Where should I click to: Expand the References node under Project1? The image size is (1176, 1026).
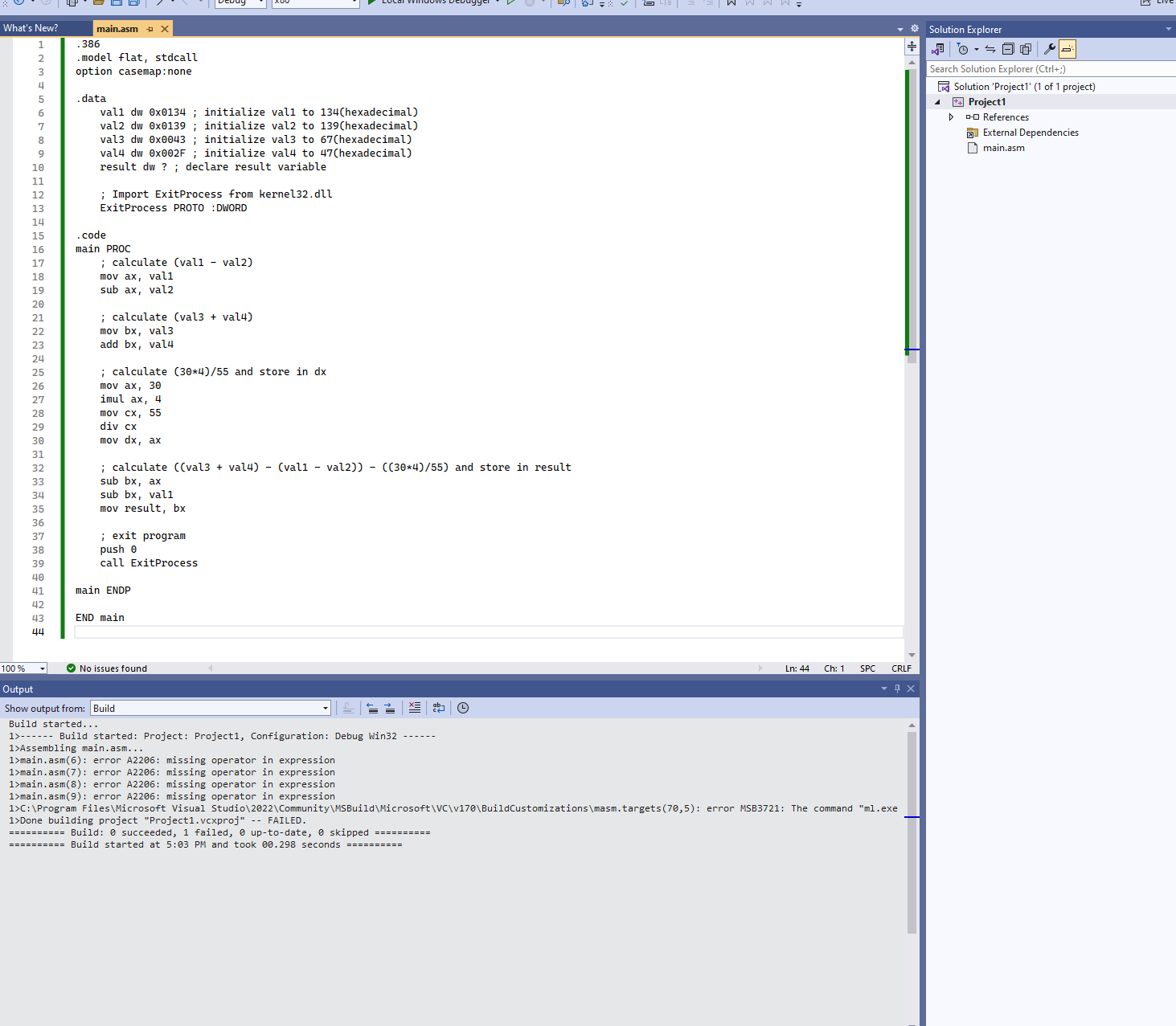[951, 116]
